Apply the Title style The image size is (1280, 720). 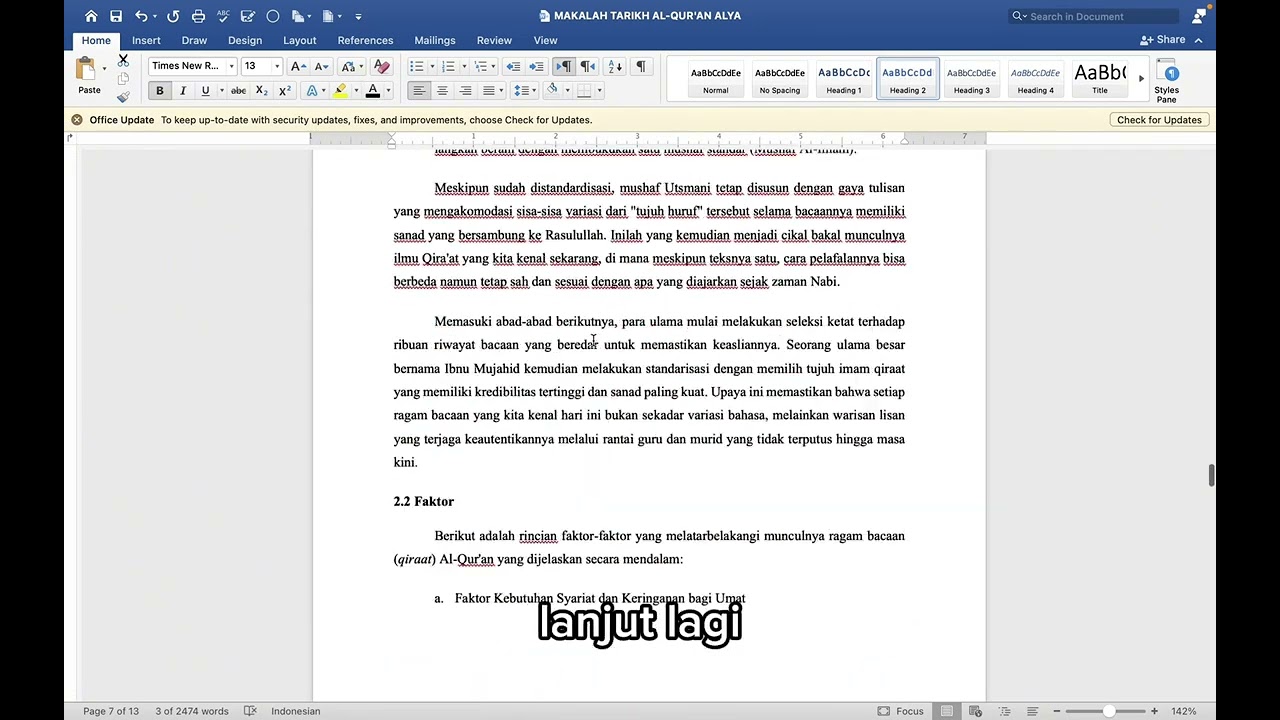1099,79
